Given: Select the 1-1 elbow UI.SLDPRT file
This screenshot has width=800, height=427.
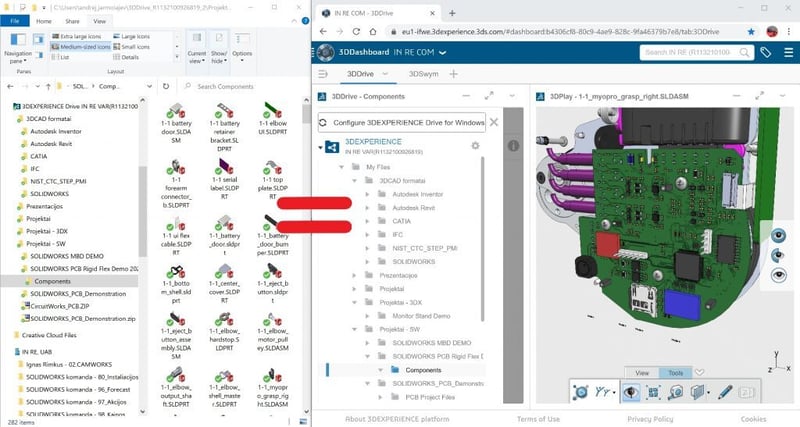Looking at the screenshot, I should tap(273, 119).
